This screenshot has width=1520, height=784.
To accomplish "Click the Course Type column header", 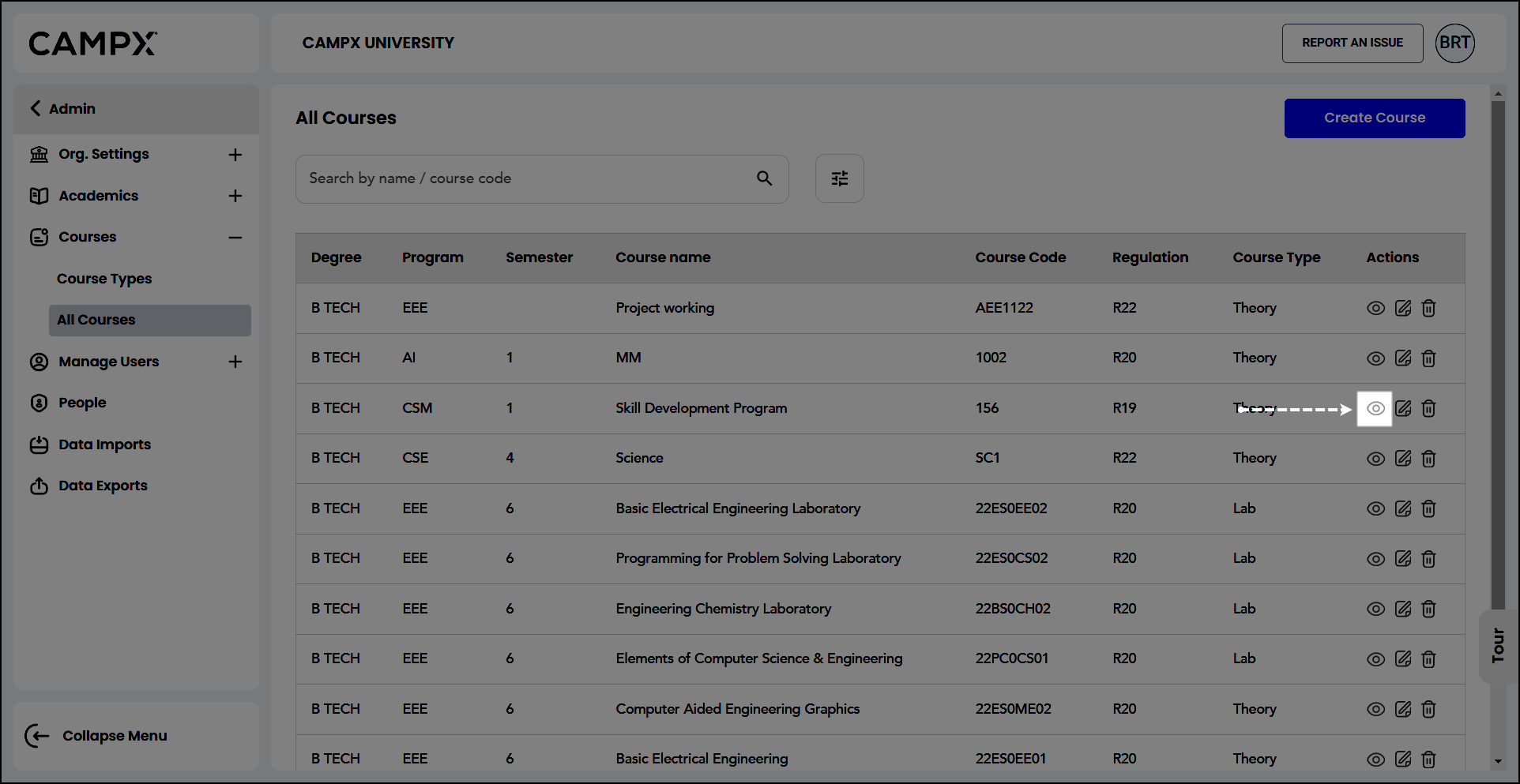I will pyautogui.click(x=1277, y=257).
